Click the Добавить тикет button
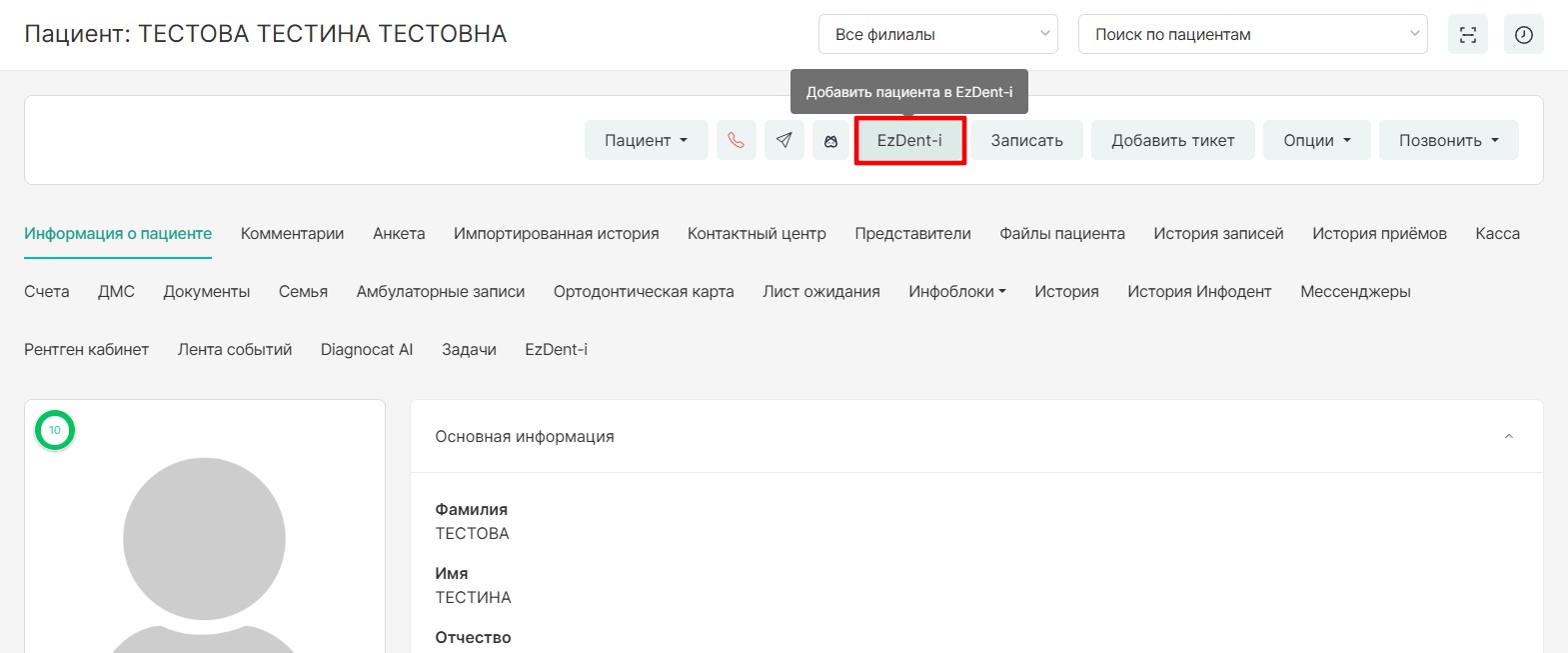Viewport: 1568px width, 653px height. click(x=1173, y=140)
